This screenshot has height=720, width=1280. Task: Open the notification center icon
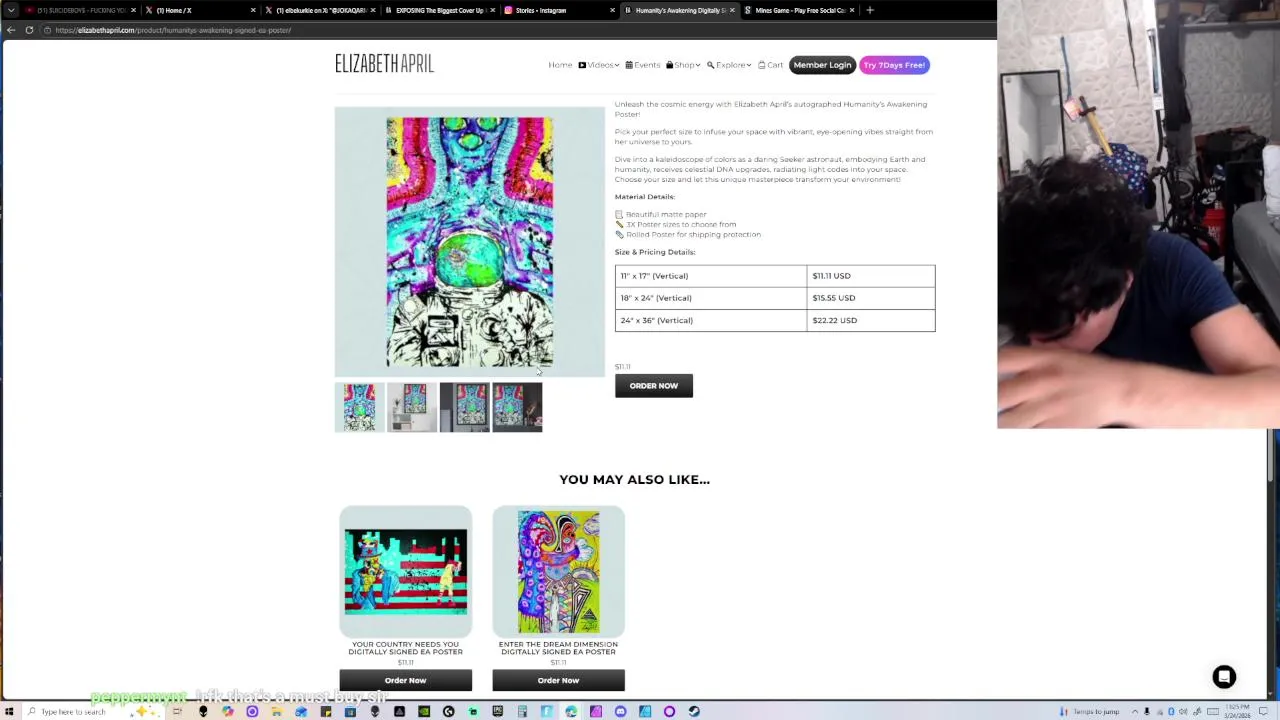point(1263,712)
